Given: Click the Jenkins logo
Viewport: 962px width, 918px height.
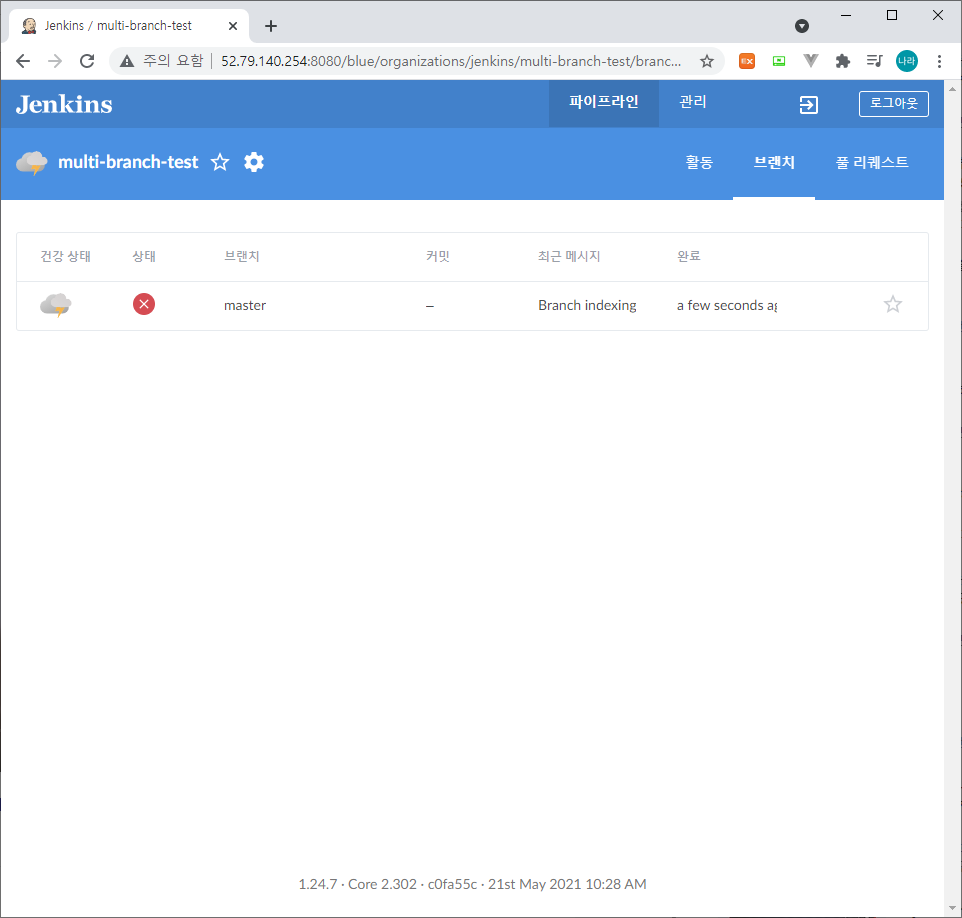Looking at the screenshot, I should point(64,104).
